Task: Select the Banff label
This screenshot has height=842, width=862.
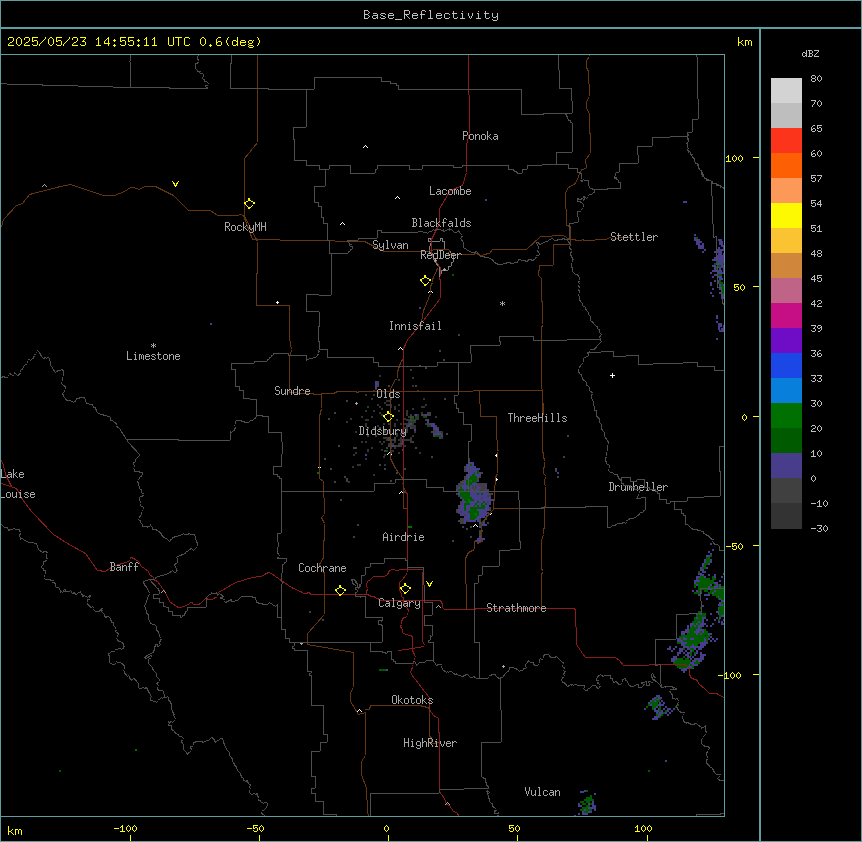Action: 124,567
